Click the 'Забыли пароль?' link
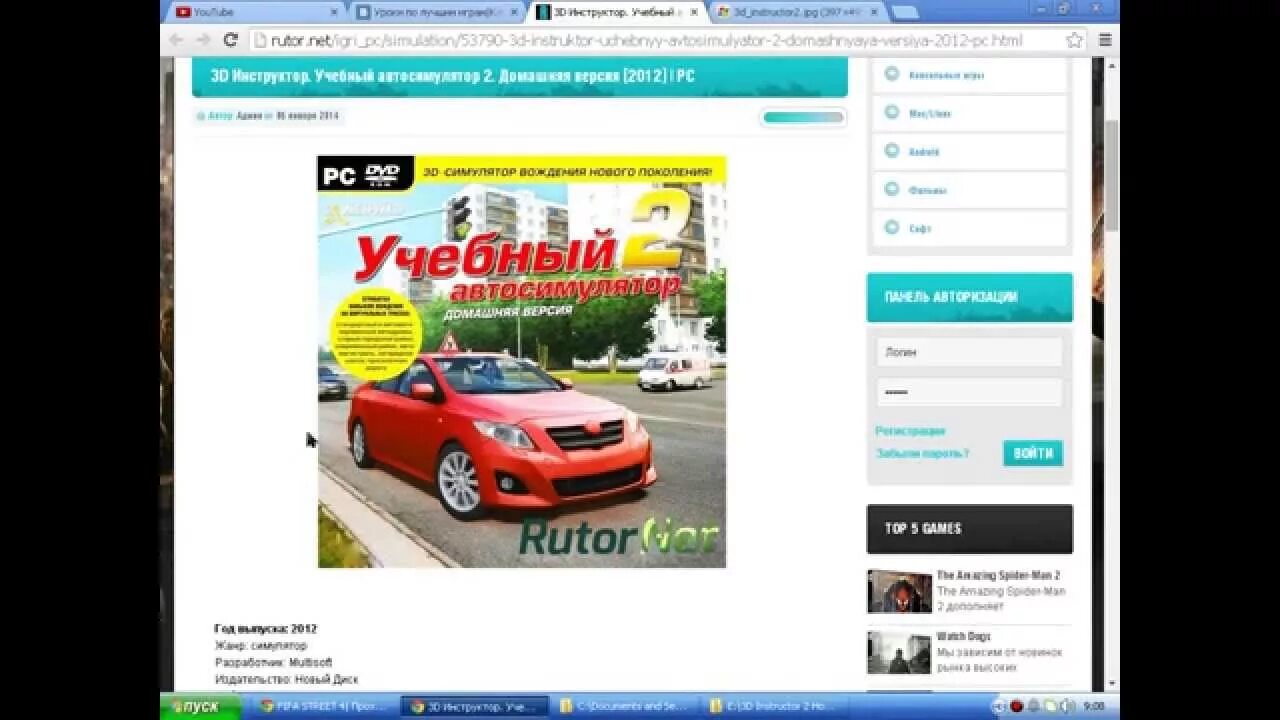 [x=922, y=454]
